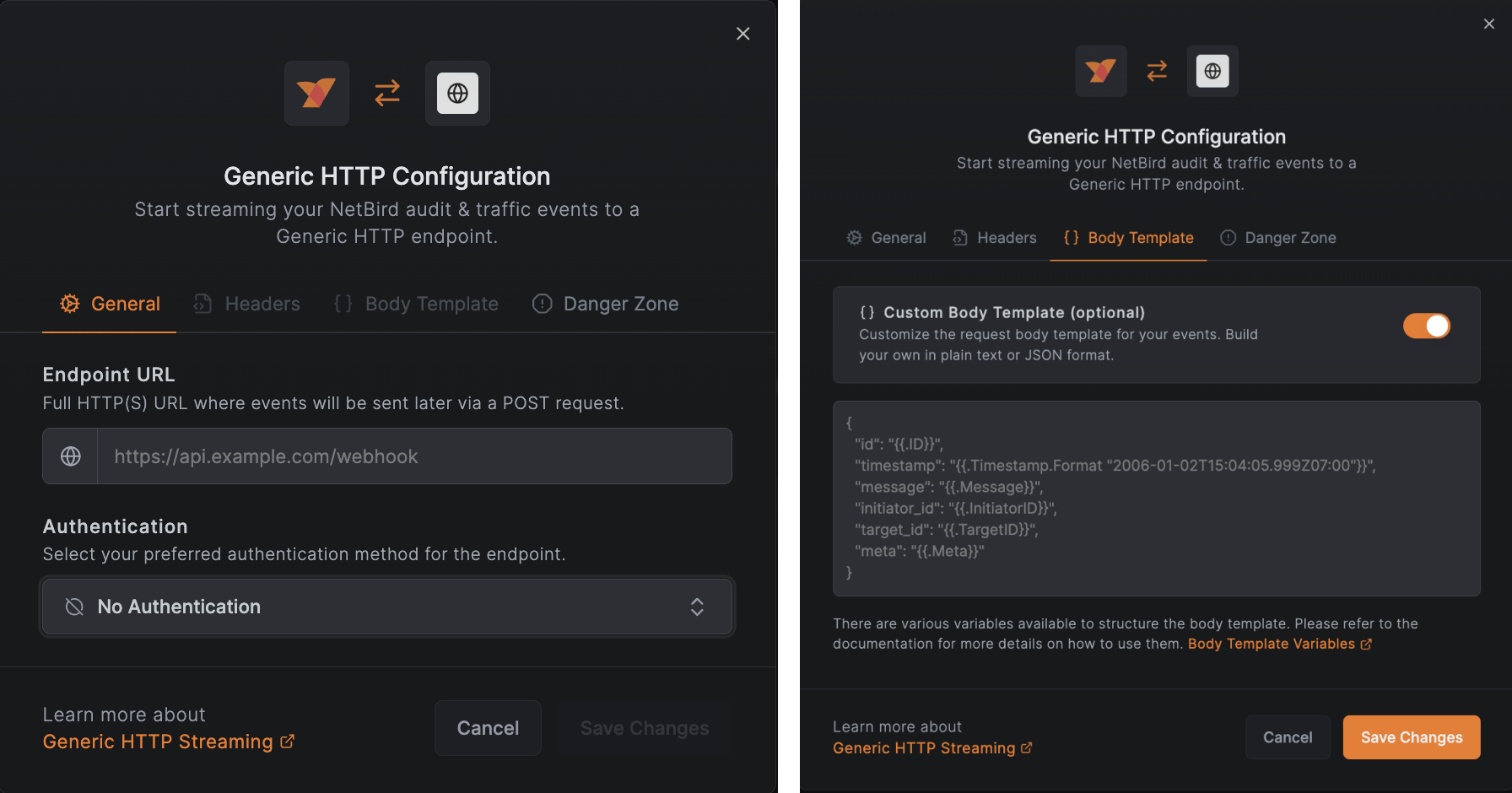1512x793 pixels.
Task: Disable the Custom Body Template toggle
Action: pyautogui.click(x=1426, y=326)
